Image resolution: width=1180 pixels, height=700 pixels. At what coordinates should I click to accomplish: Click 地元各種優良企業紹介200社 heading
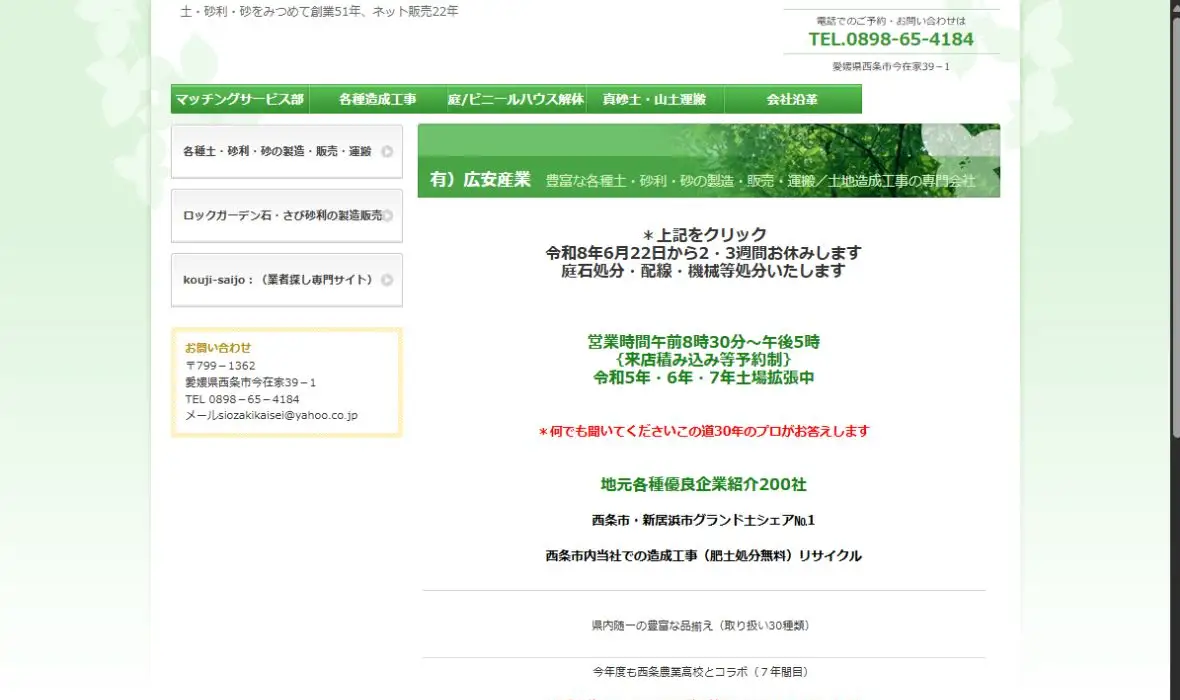point(704,485)
